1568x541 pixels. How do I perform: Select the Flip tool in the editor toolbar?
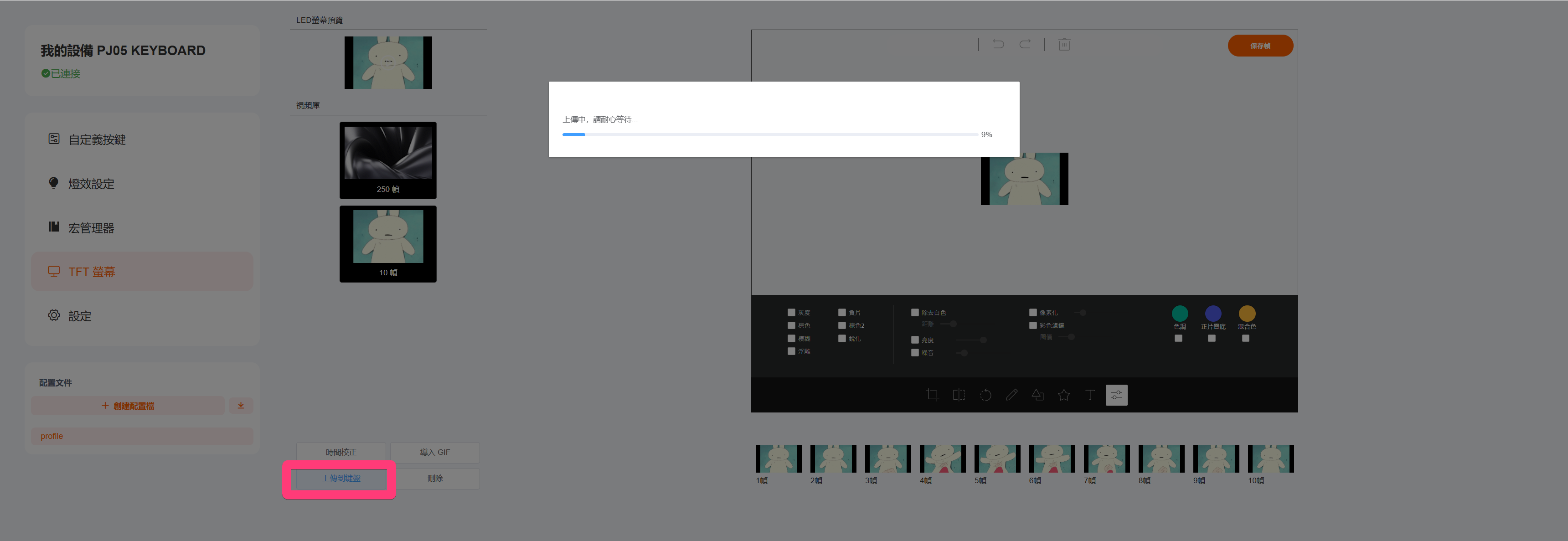(x=959, y=395)
